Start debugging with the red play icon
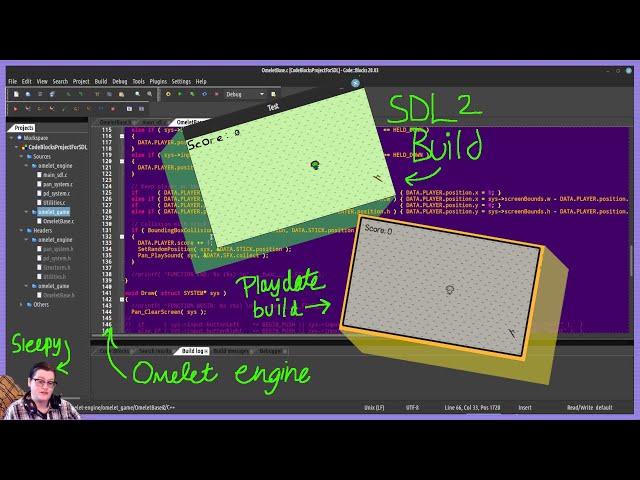 click(x=16, y=109)
